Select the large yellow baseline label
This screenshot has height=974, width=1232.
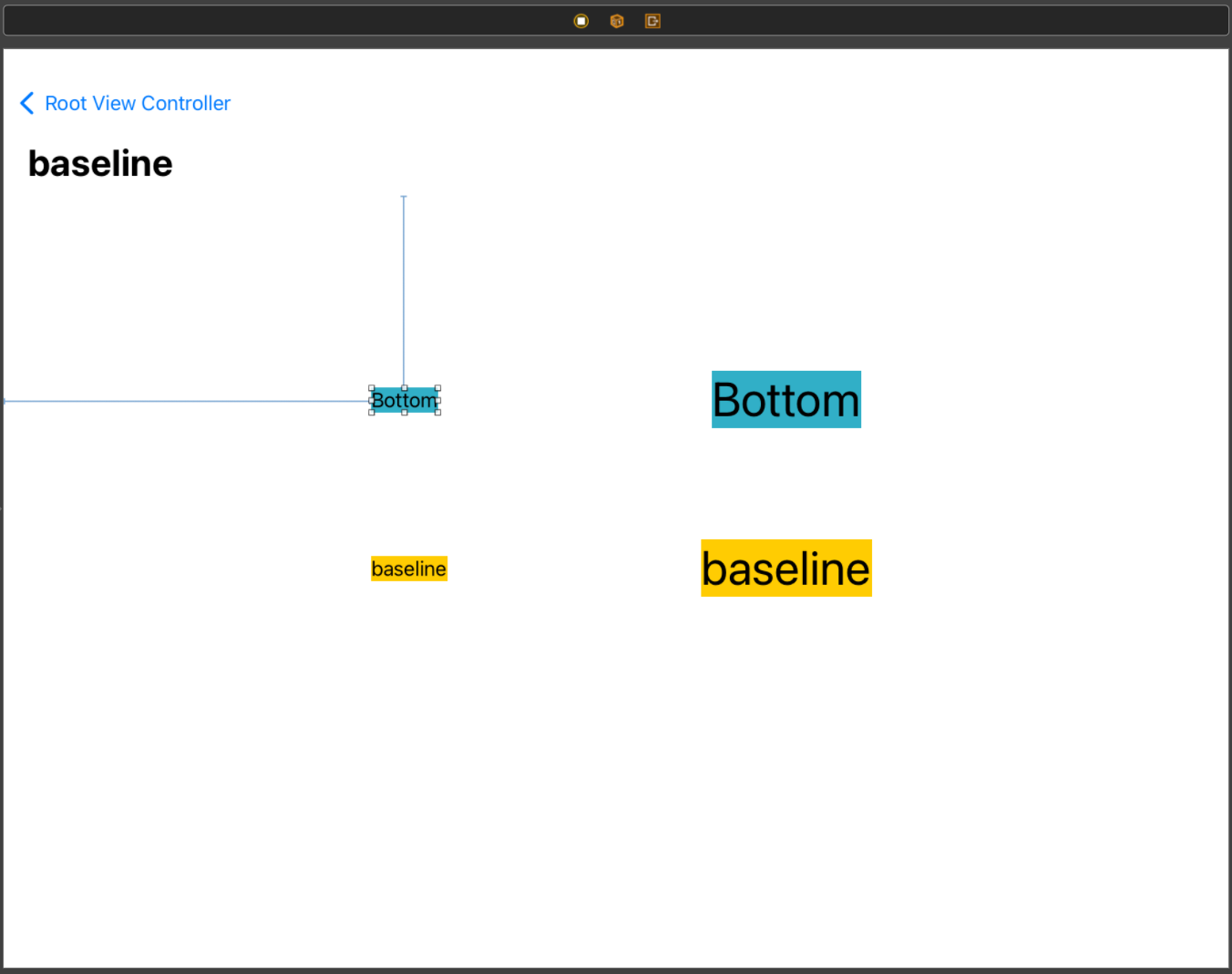(786, 568)
